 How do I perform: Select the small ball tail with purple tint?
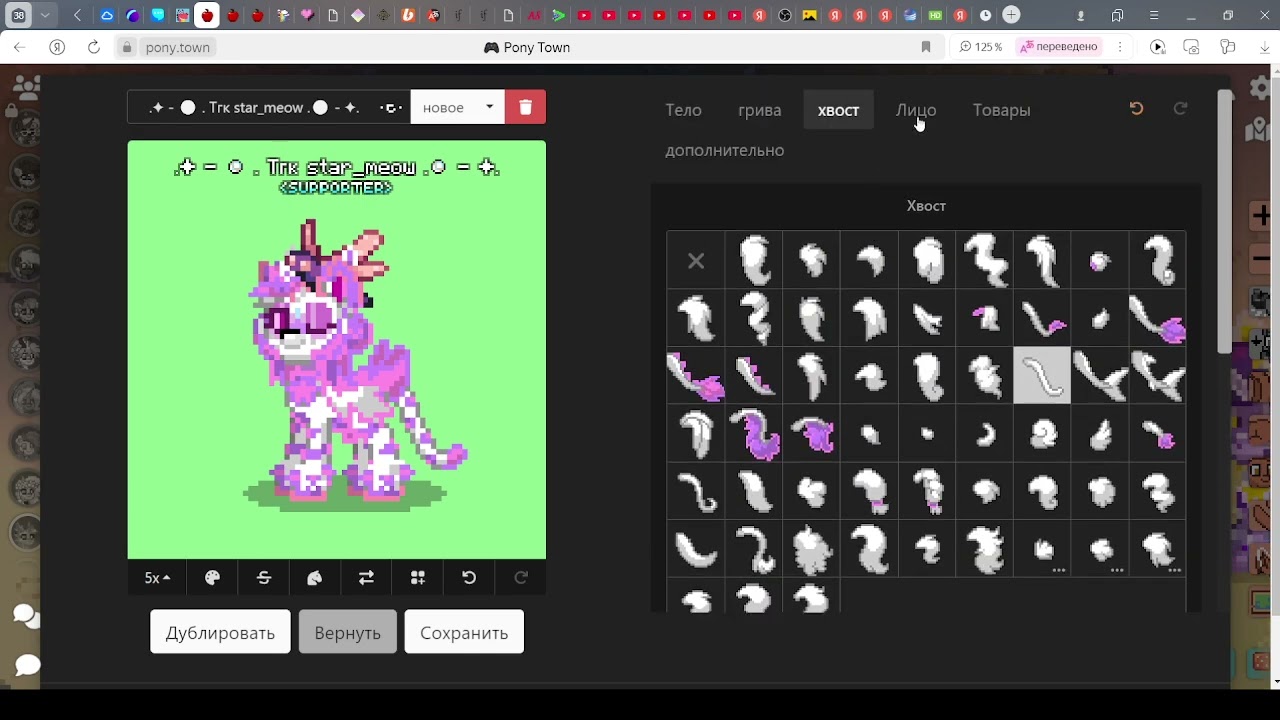[1100, 261]
